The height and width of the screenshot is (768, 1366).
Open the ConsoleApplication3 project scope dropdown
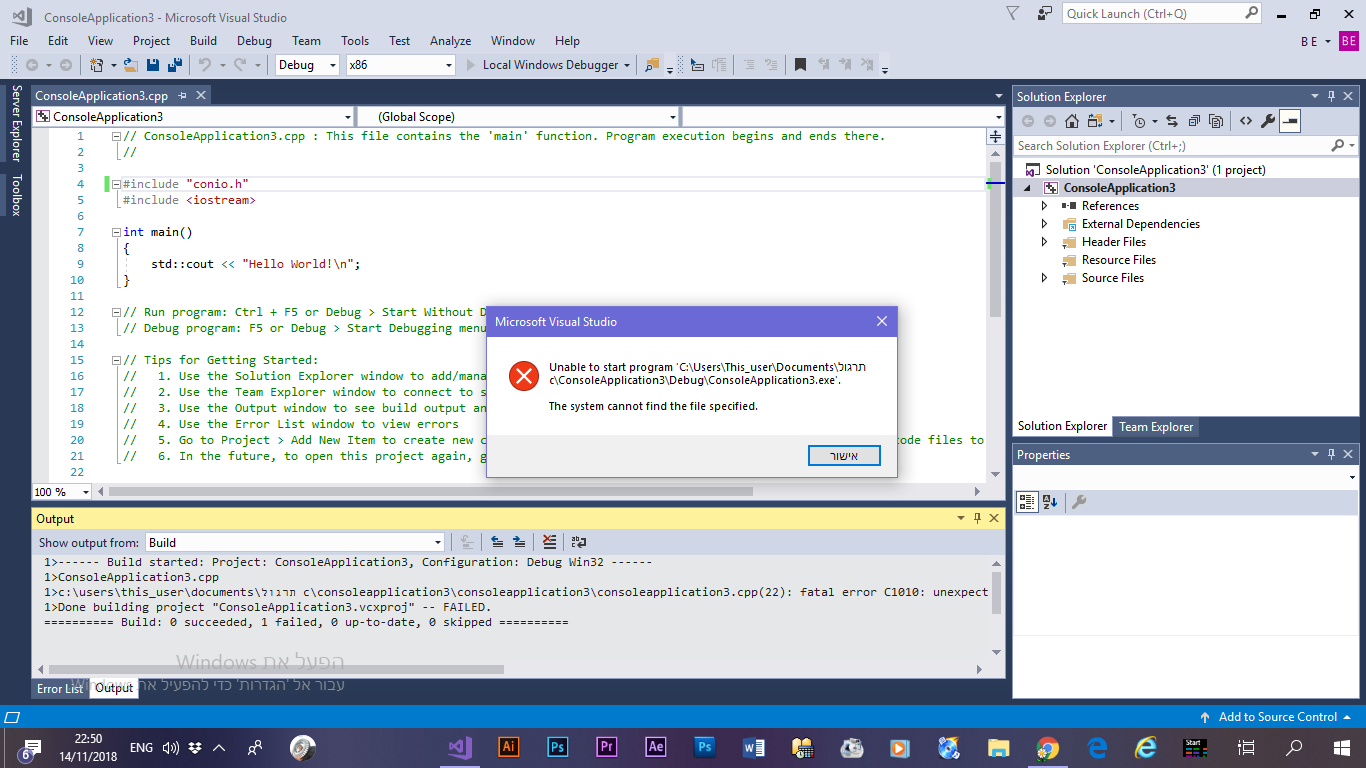[x=193, y=117]
